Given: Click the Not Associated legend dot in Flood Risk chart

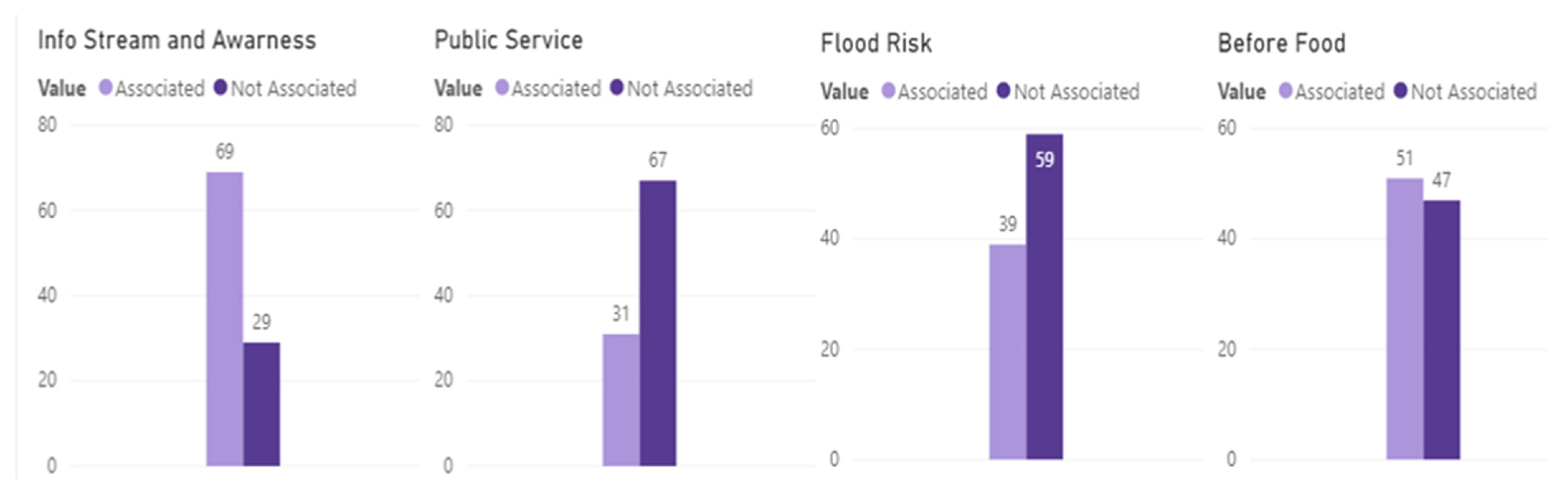Looking at the screenshot, I should (1003, 91).
